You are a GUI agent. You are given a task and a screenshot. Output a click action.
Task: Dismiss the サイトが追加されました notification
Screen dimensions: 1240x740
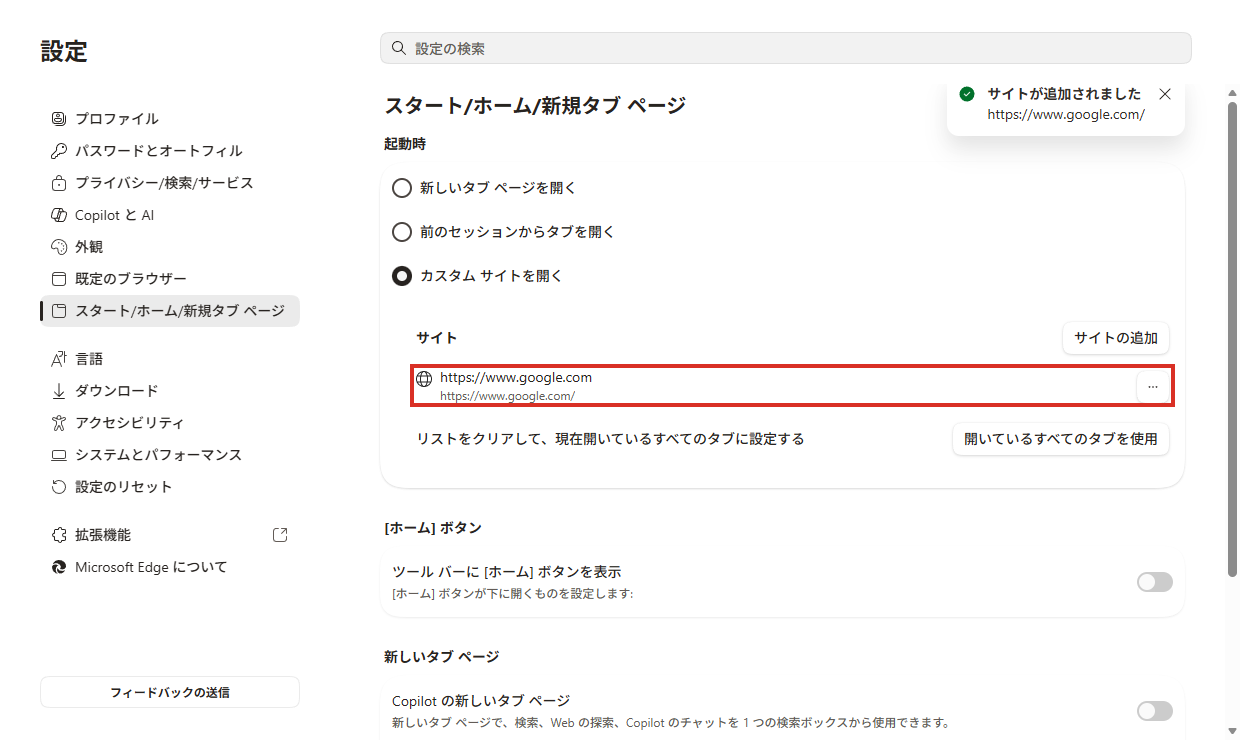coord(1165,94)
